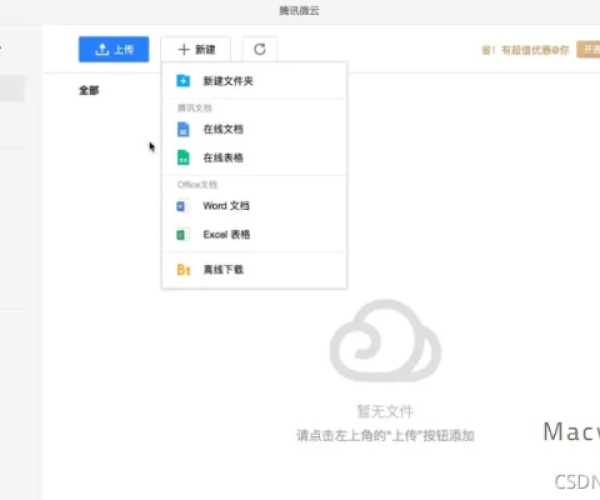Click the Word document icon
The height and width of the screenshot is (500, 600).
click(x=183, y=206)
